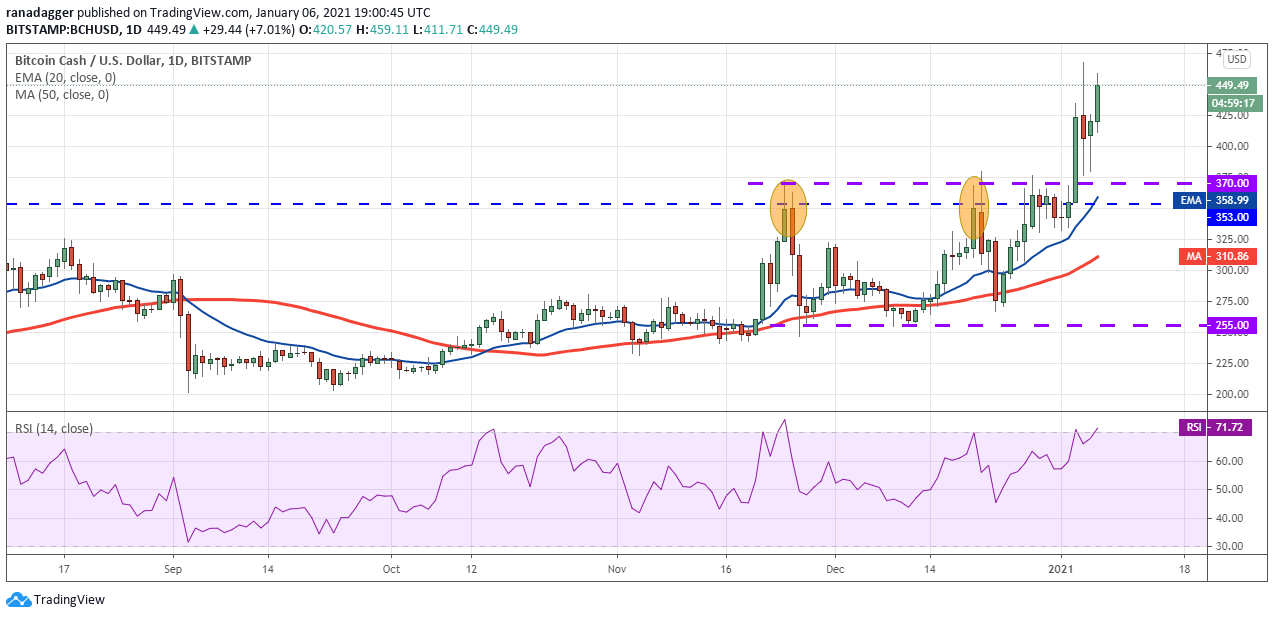Click the purple RSI tag on the axis
1274x618 pixels.
[1192, 428]
